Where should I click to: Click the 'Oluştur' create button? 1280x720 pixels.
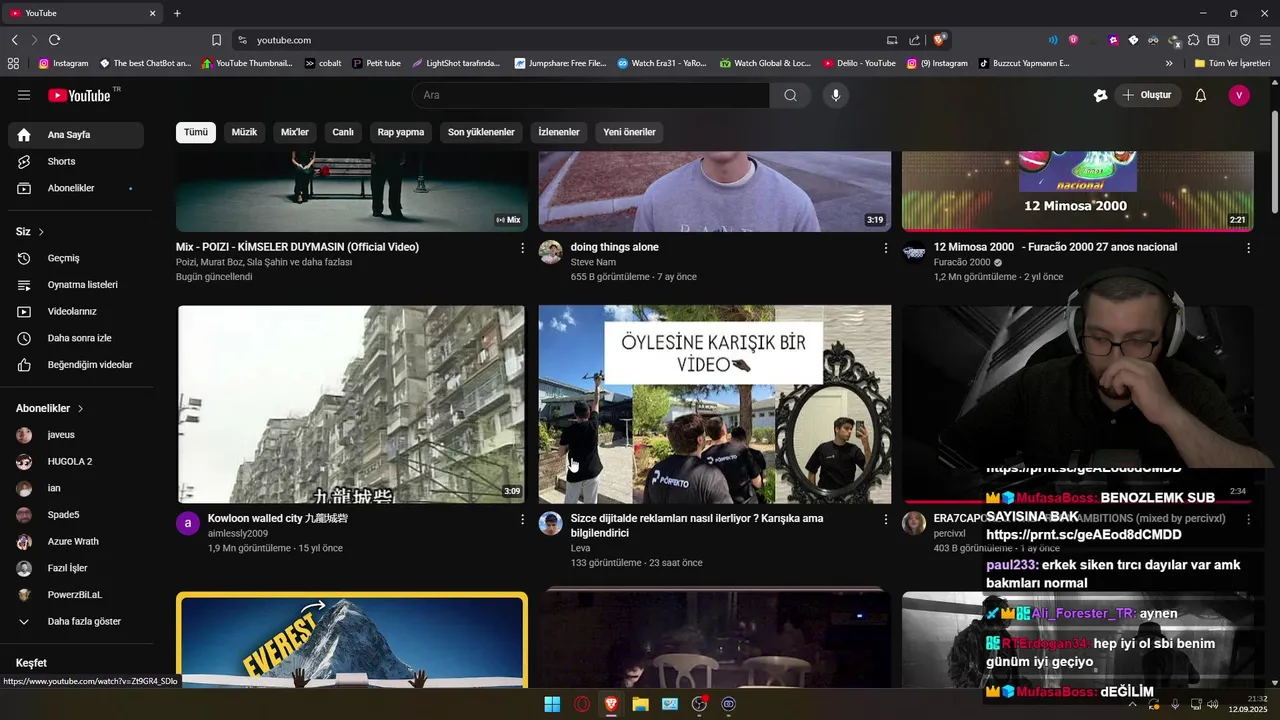[1146, 95]
